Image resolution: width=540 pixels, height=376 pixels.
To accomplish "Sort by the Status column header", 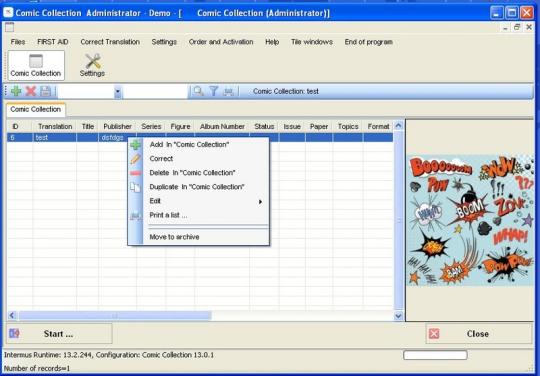I will point(264,126).
